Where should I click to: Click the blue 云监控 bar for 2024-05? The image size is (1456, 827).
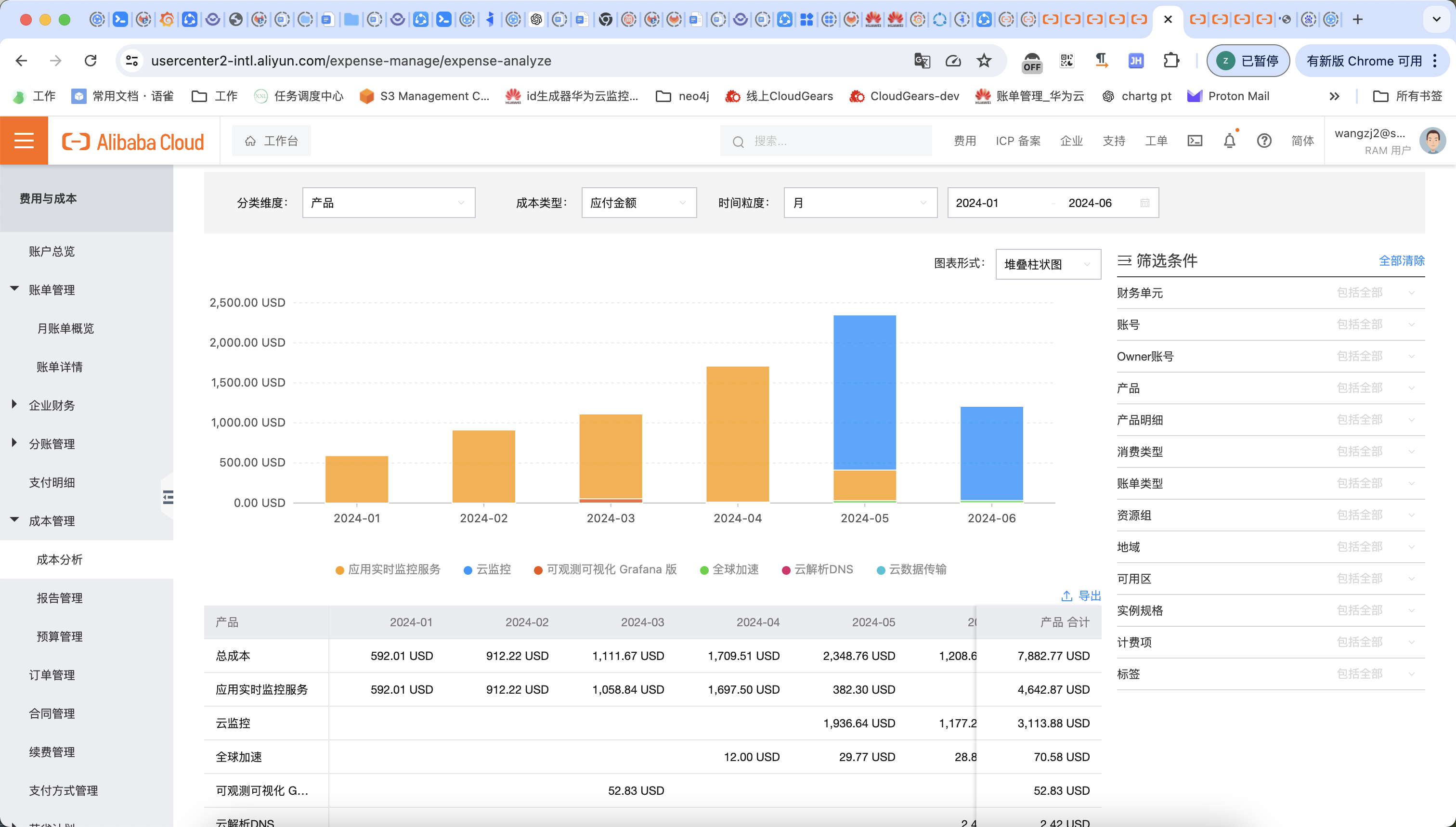coord(865,392)
